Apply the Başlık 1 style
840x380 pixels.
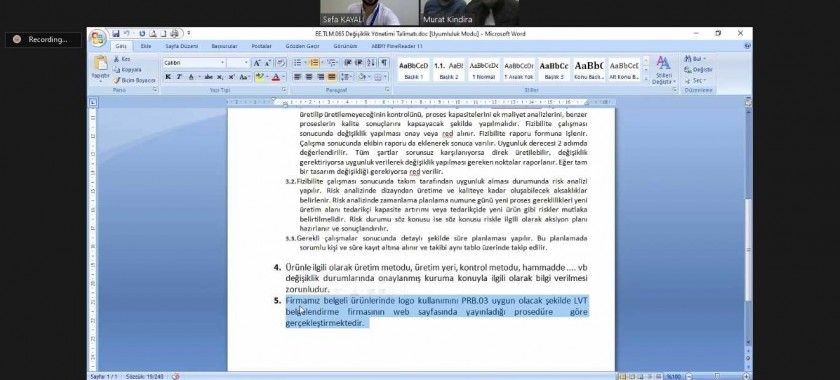tap(414, 70)
